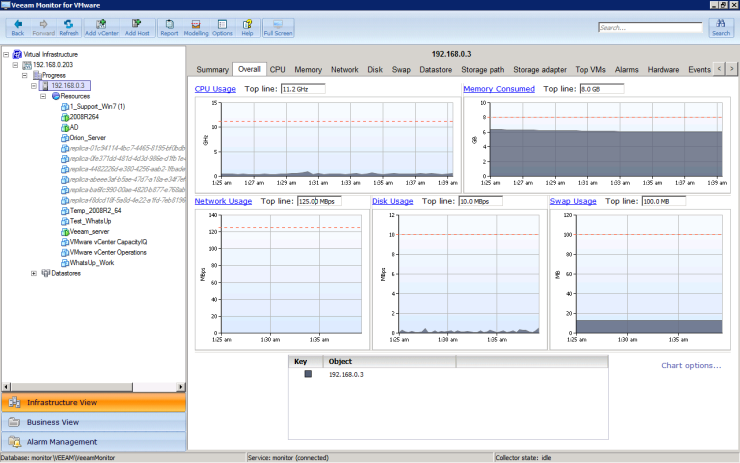Select the Test_WhatsUp virtual machine

(x=90, y=221)
